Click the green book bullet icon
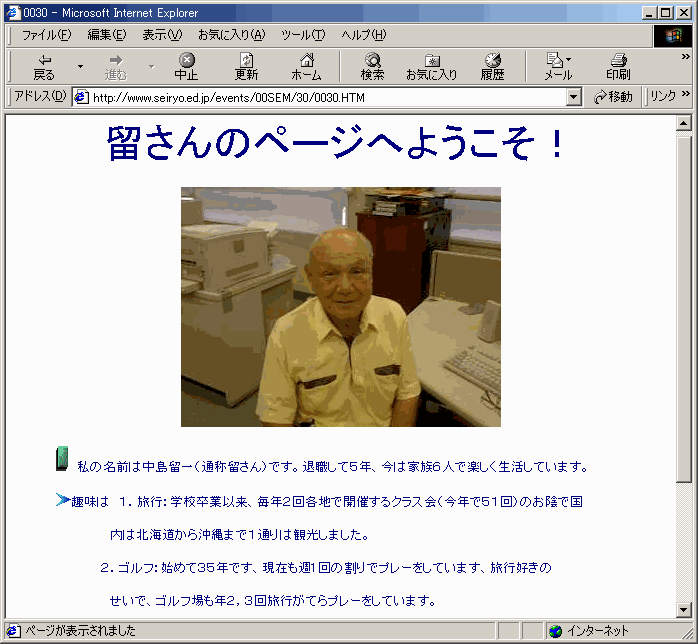Image resolution: width=698 pixels, height=644 pixels. click(x=62, y=458)
